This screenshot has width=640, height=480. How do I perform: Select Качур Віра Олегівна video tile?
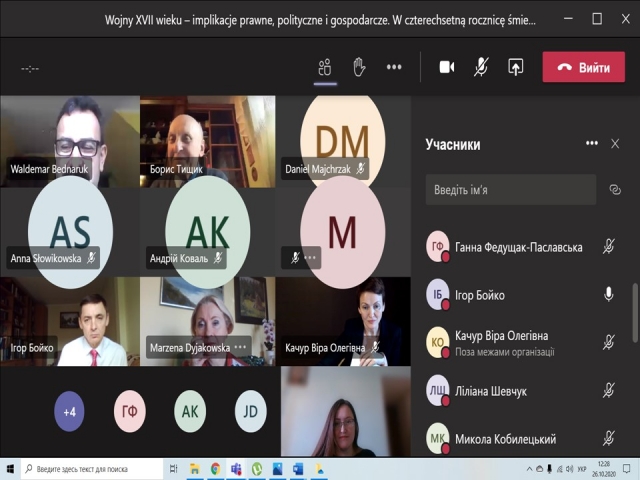[x=343, y=322]
